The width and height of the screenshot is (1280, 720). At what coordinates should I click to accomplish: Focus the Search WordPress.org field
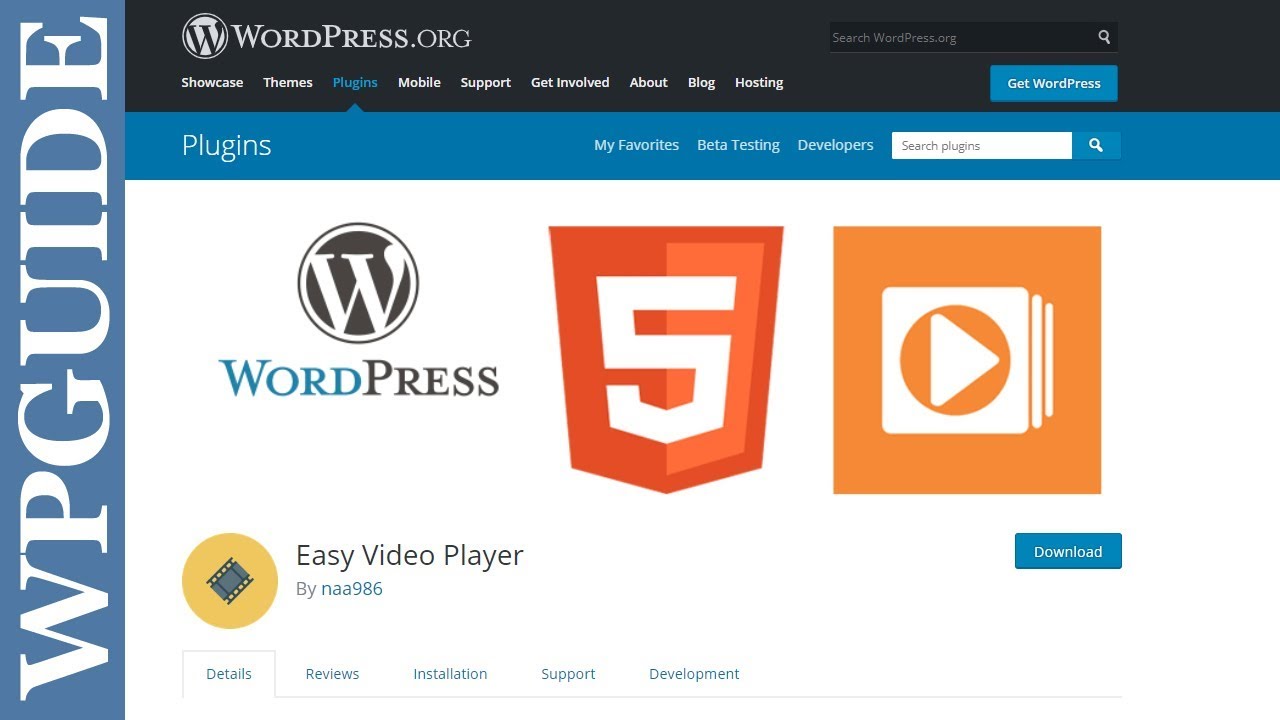coord(961,37)
